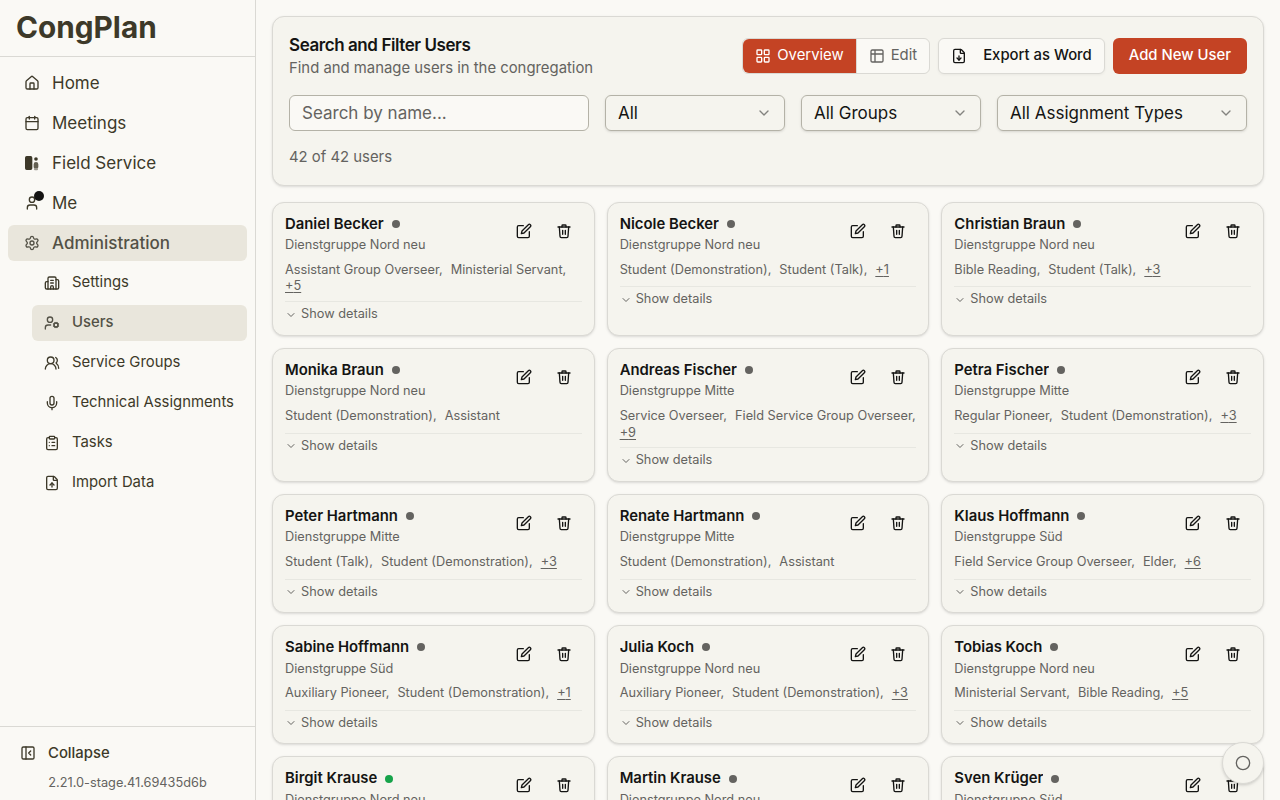Edit user Daniel Becker
The height and width of the screenshot is (800, 1280).
pyautogui.click(x=524, y=231)
